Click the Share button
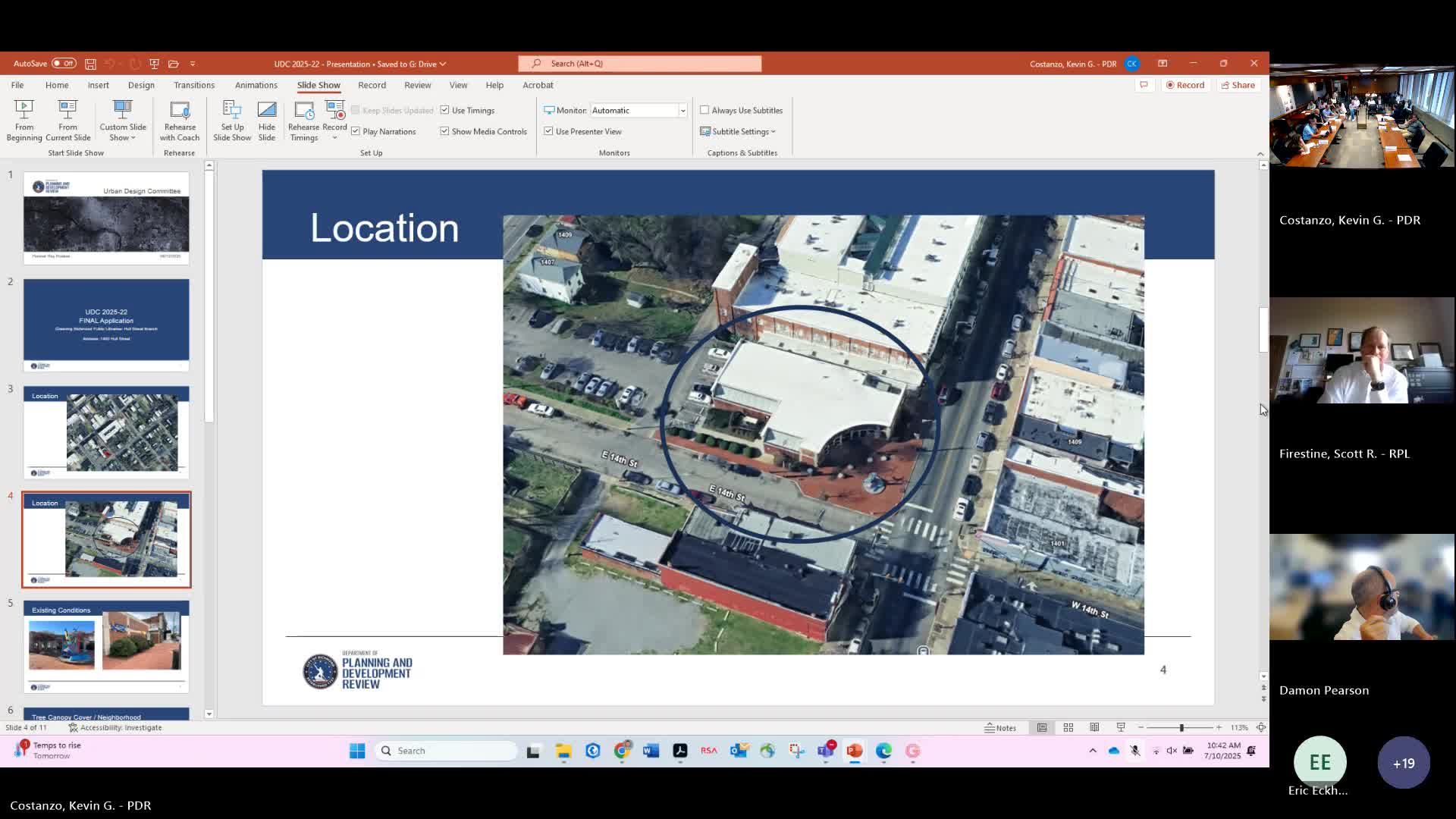1456x819 pixels. [x=1238, y=85]
